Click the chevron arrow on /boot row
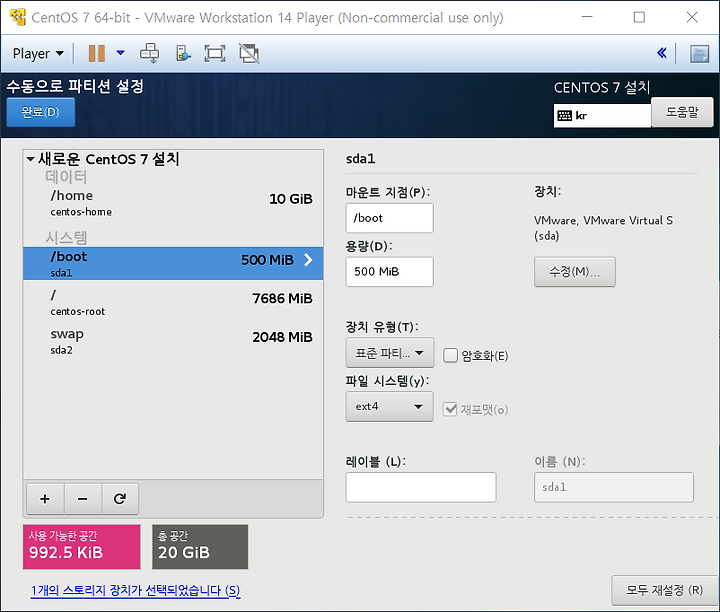Screen dimensions: 720x612 309,260
